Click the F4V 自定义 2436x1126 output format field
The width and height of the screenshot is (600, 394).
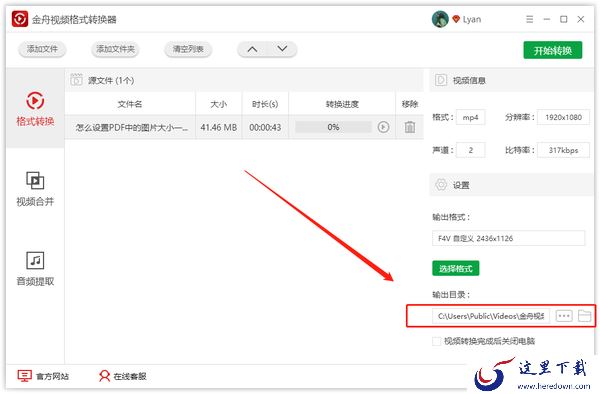click(x=508, y=238)
